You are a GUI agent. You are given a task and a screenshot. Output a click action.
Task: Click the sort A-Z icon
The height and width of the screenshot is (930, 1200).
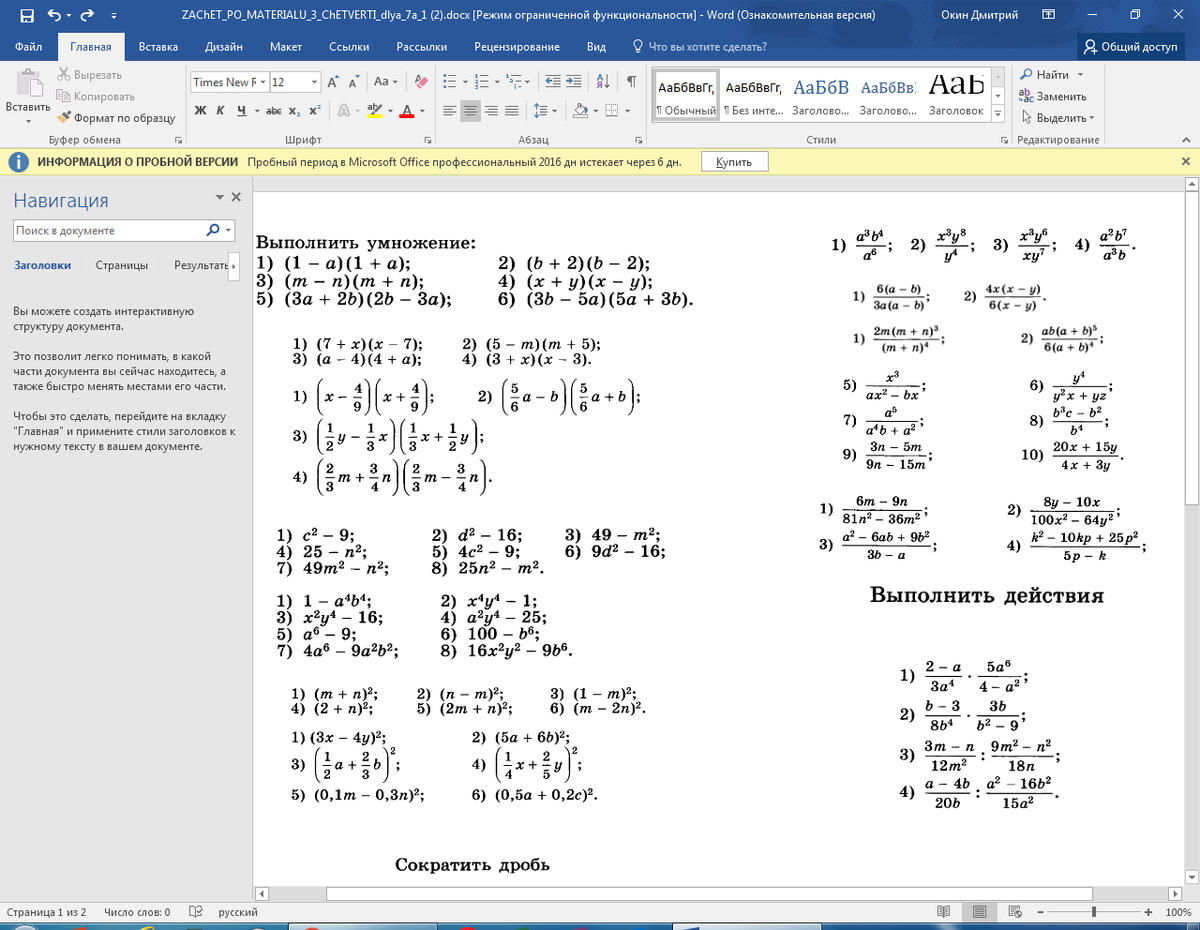[x=603, y=82]
